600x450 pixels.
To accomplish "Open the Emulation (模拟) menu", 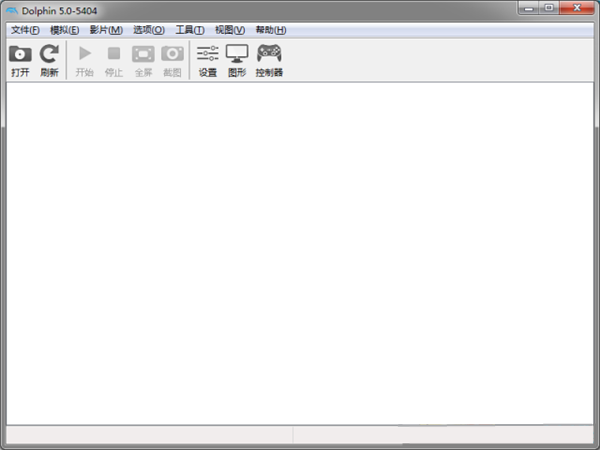I will [64, 30].
